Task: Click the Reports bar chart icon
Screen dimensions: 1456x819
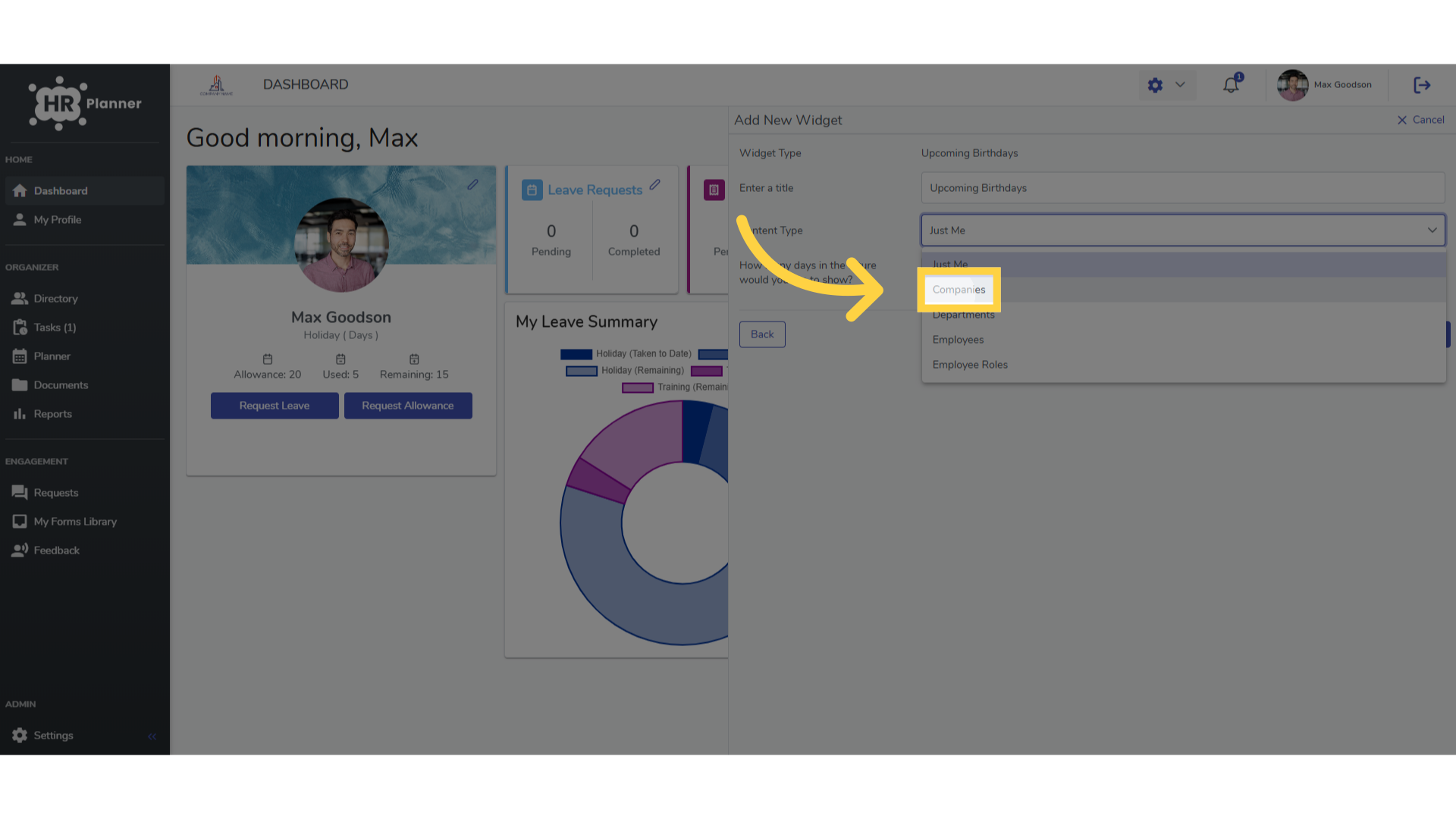Action: click(x=20, y=414)
